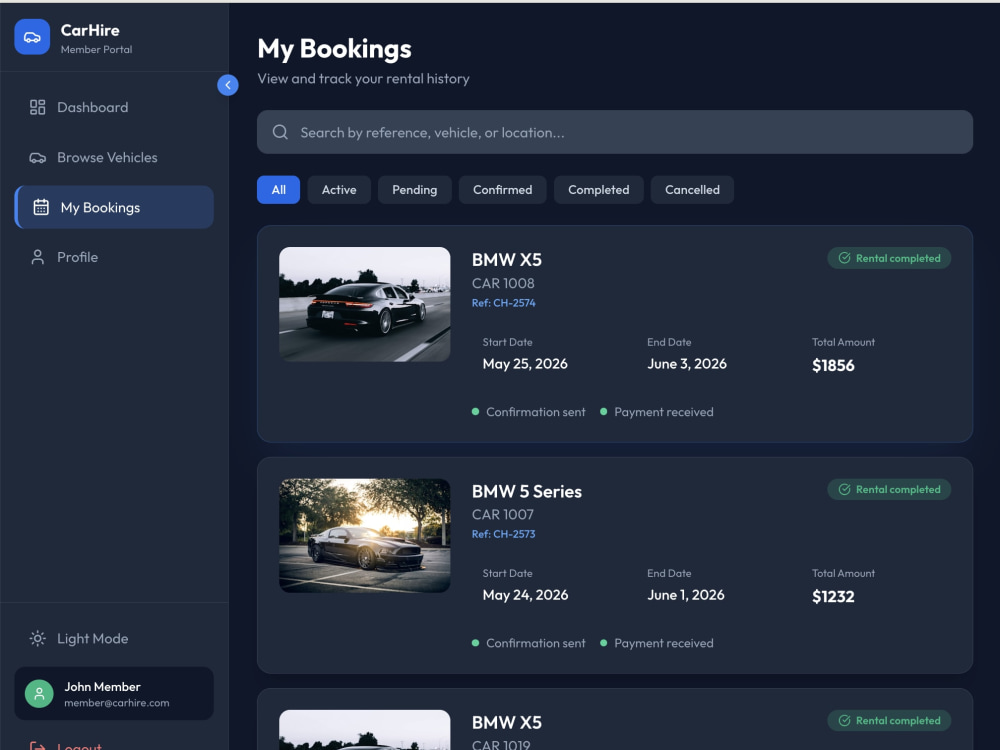Image resolution: width=1000 pixels, height=750 pixels.
Task: Open the BMW 5 Series car photo
Action: point(365,536)
